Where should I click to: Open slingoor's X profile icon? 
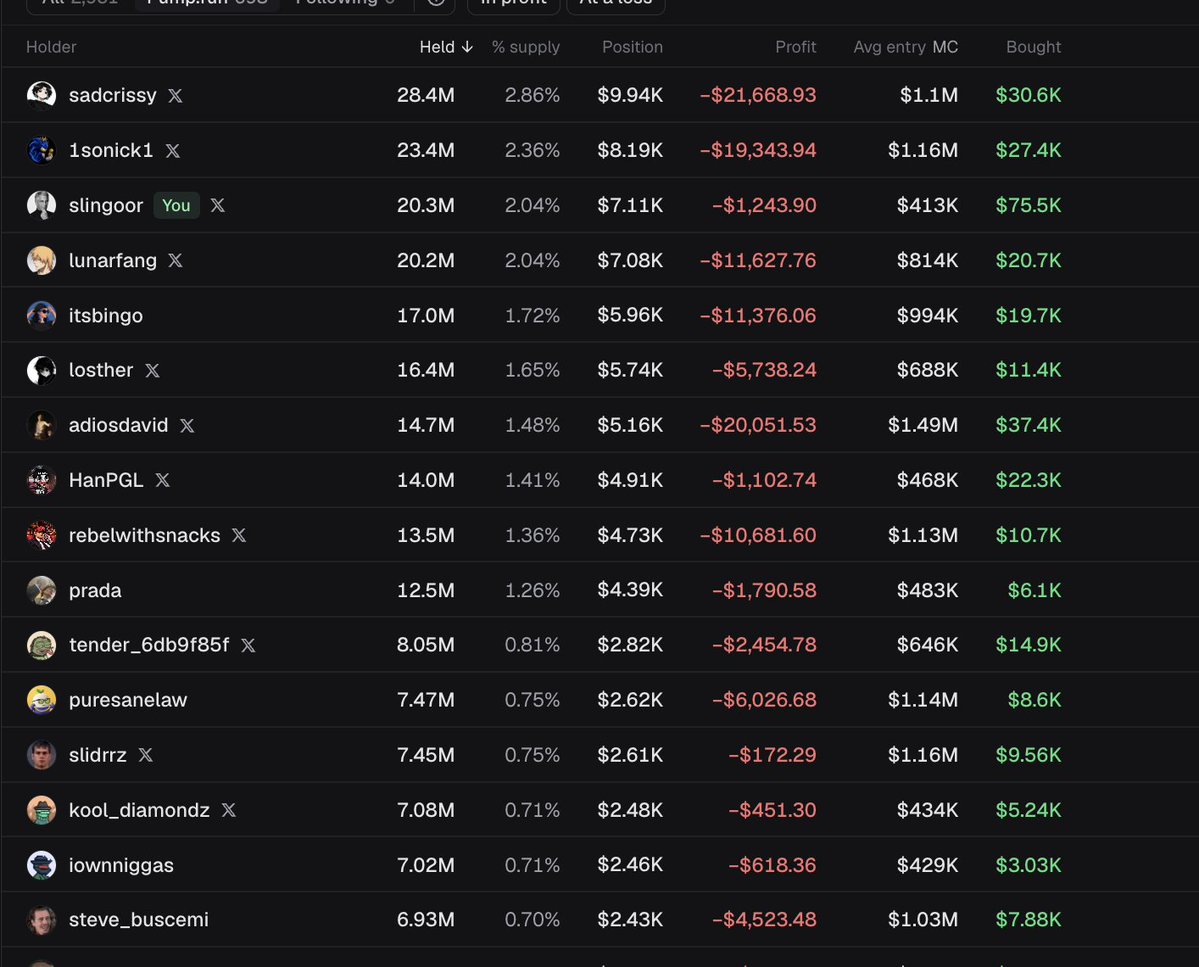pos(218,206)
